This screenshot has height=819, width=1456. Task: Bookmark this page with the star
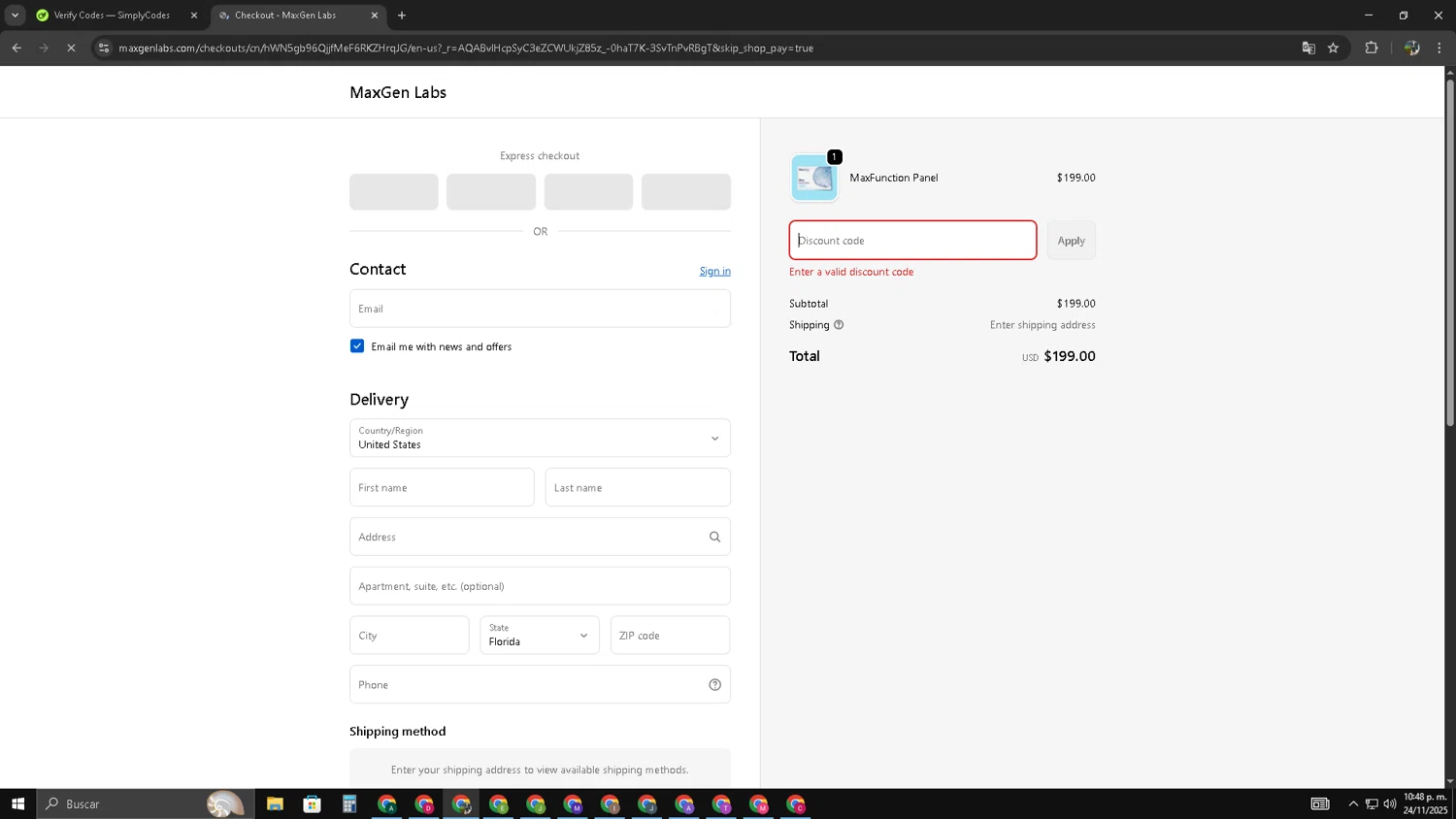coord(1334,48)
